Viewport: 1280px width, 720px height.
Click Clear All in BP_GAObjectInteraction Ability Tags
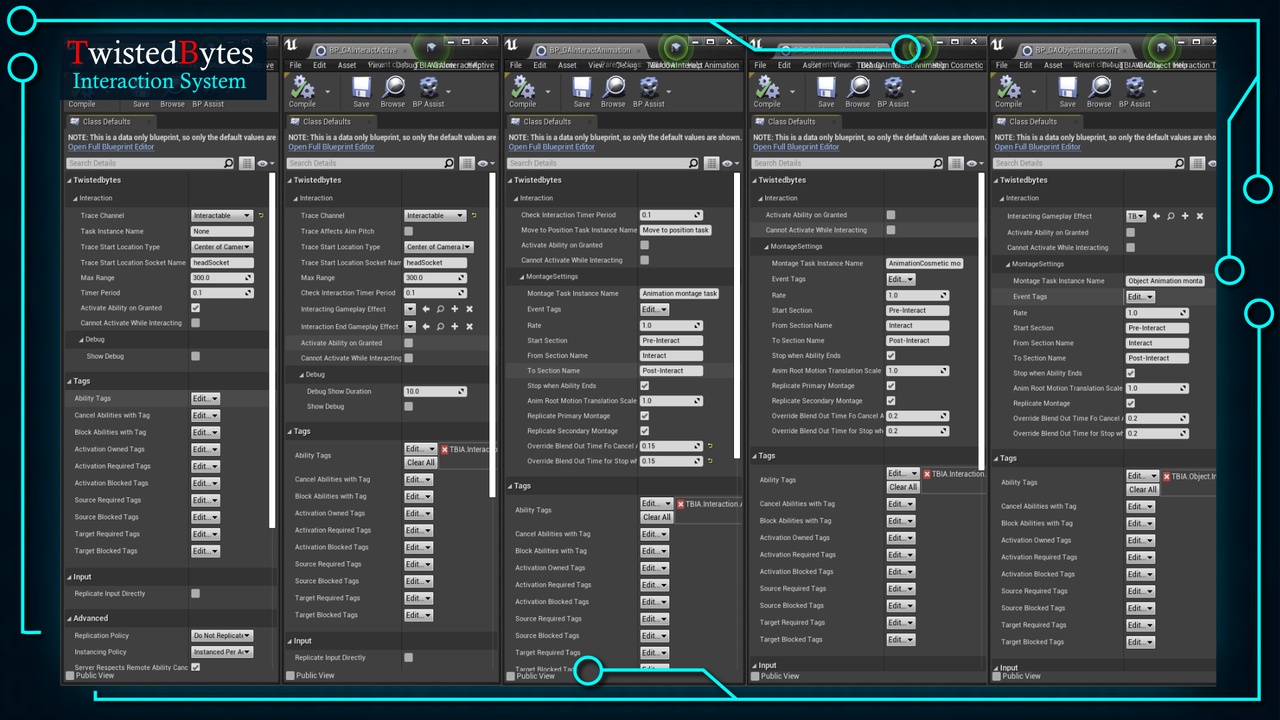pos(1143,490)
